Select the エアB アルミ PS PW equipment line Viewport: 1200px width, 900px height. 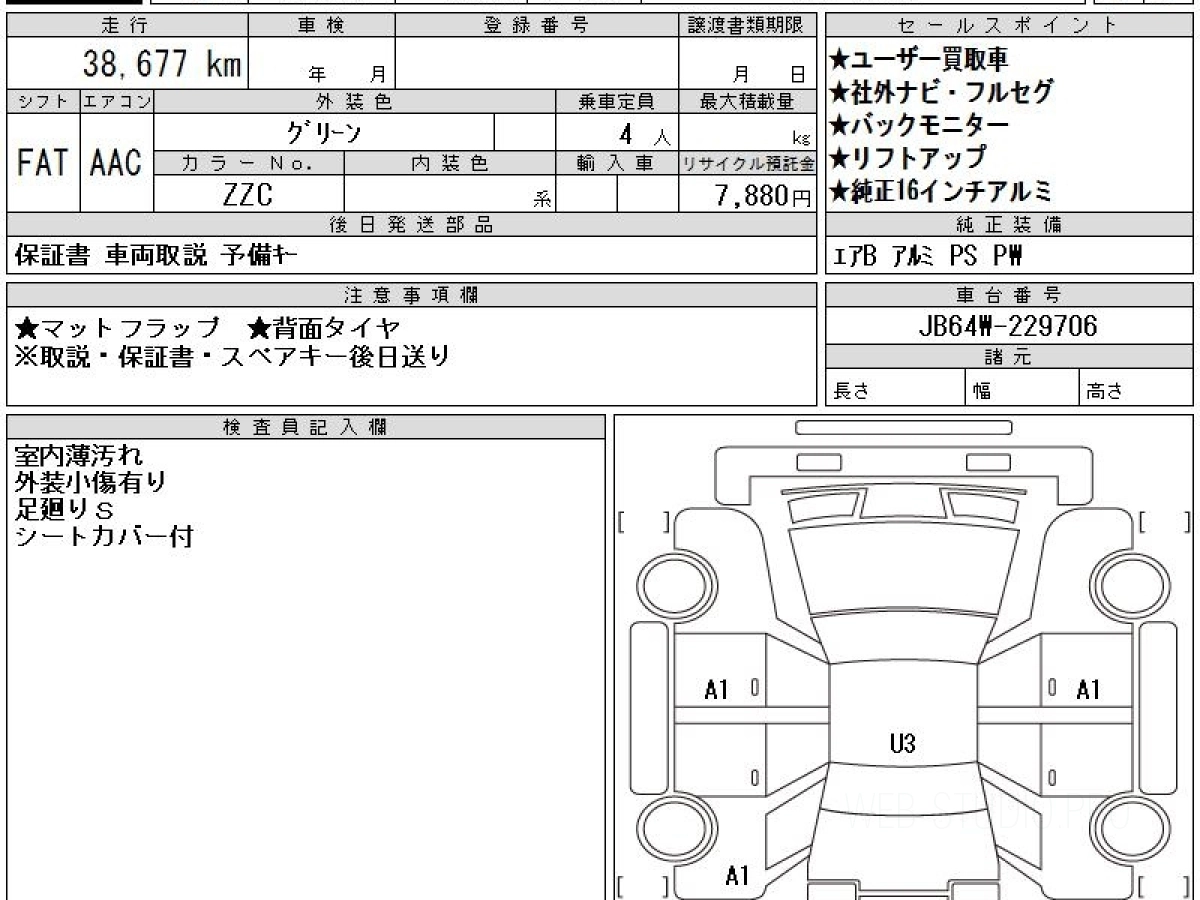pos(929,256)
